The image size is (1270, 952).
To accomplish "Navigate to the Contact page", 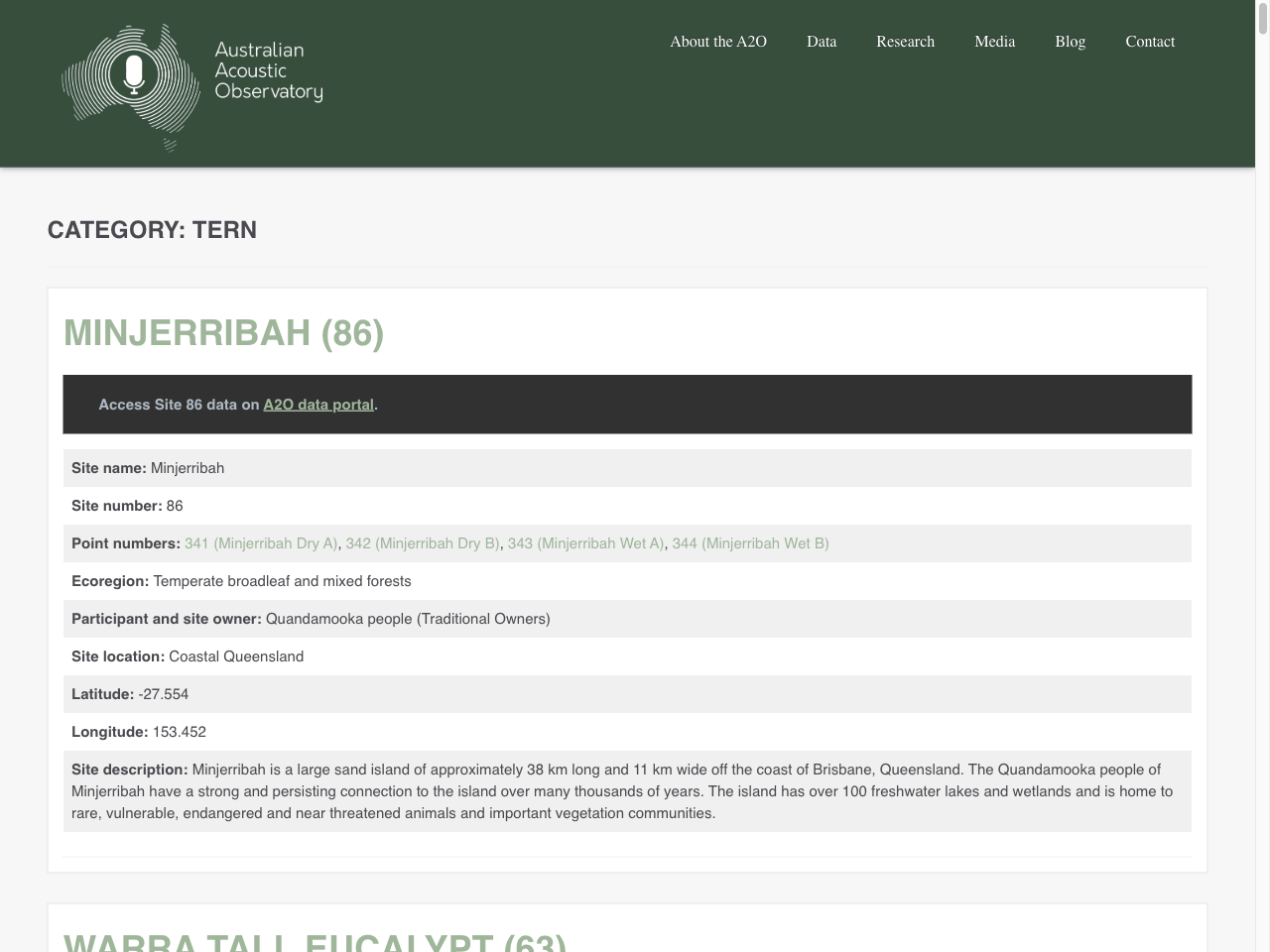I will tap(1150, 42).
